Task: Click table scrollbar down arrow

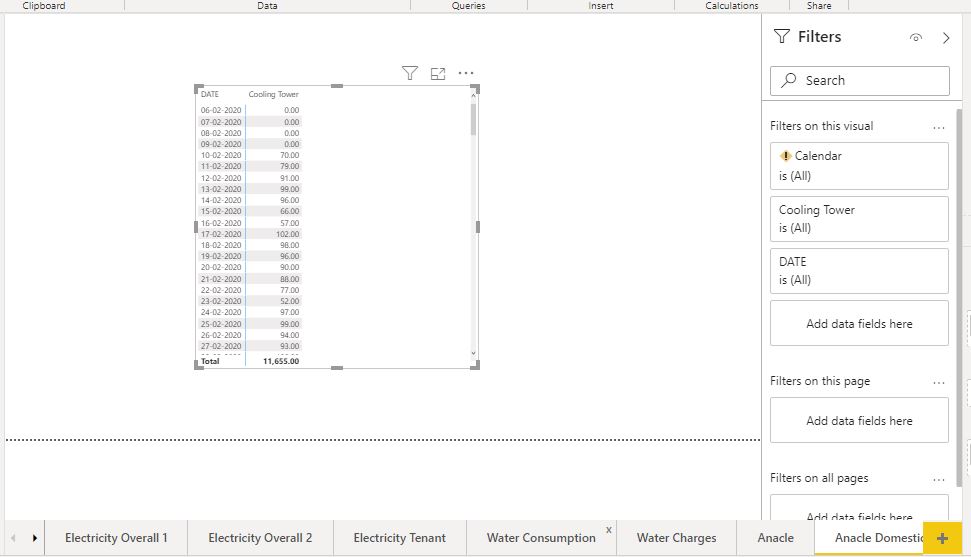Action: pos(473,354)
